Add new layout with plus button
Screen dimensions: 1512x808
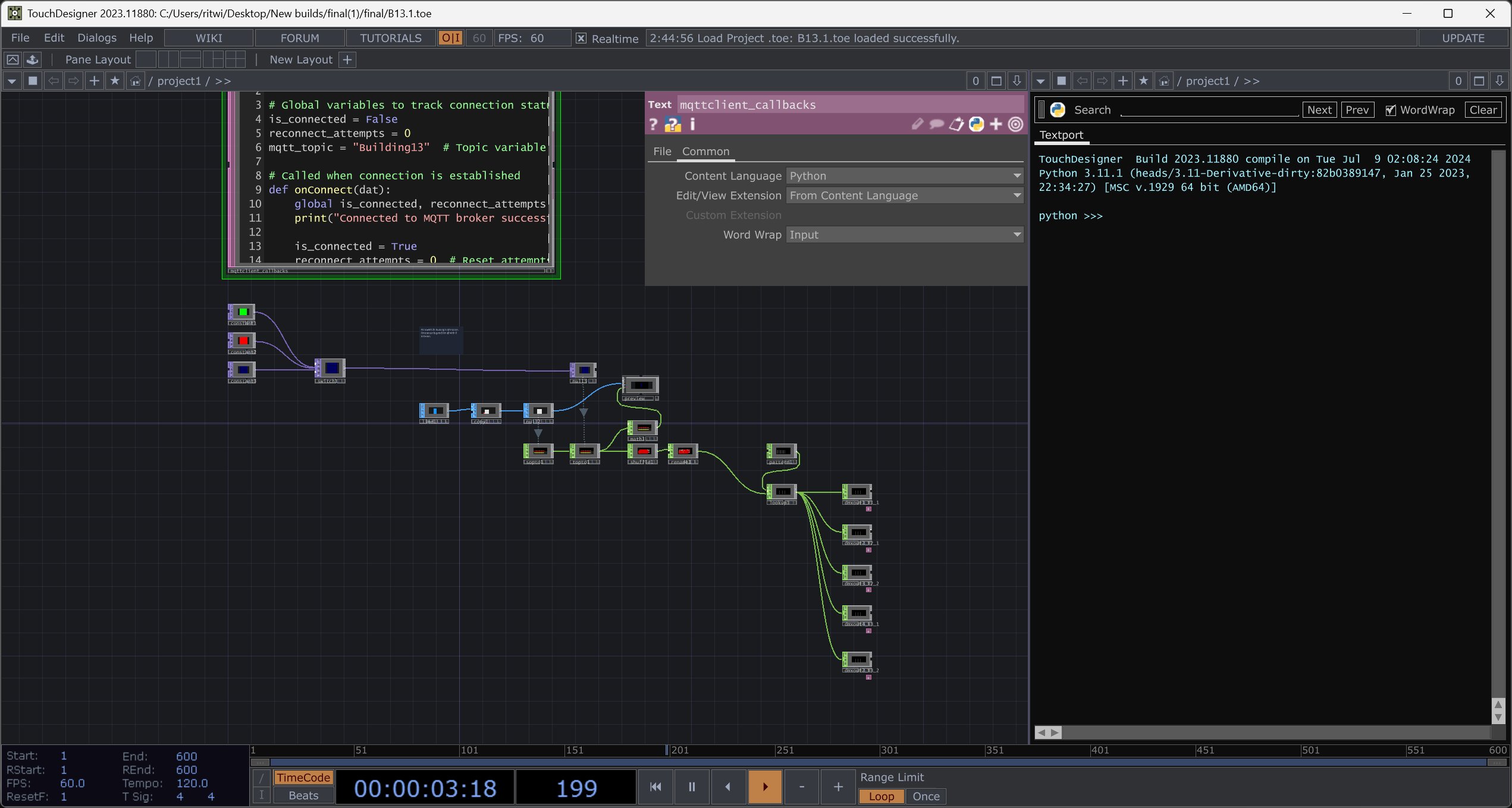[x=347, y=59]
